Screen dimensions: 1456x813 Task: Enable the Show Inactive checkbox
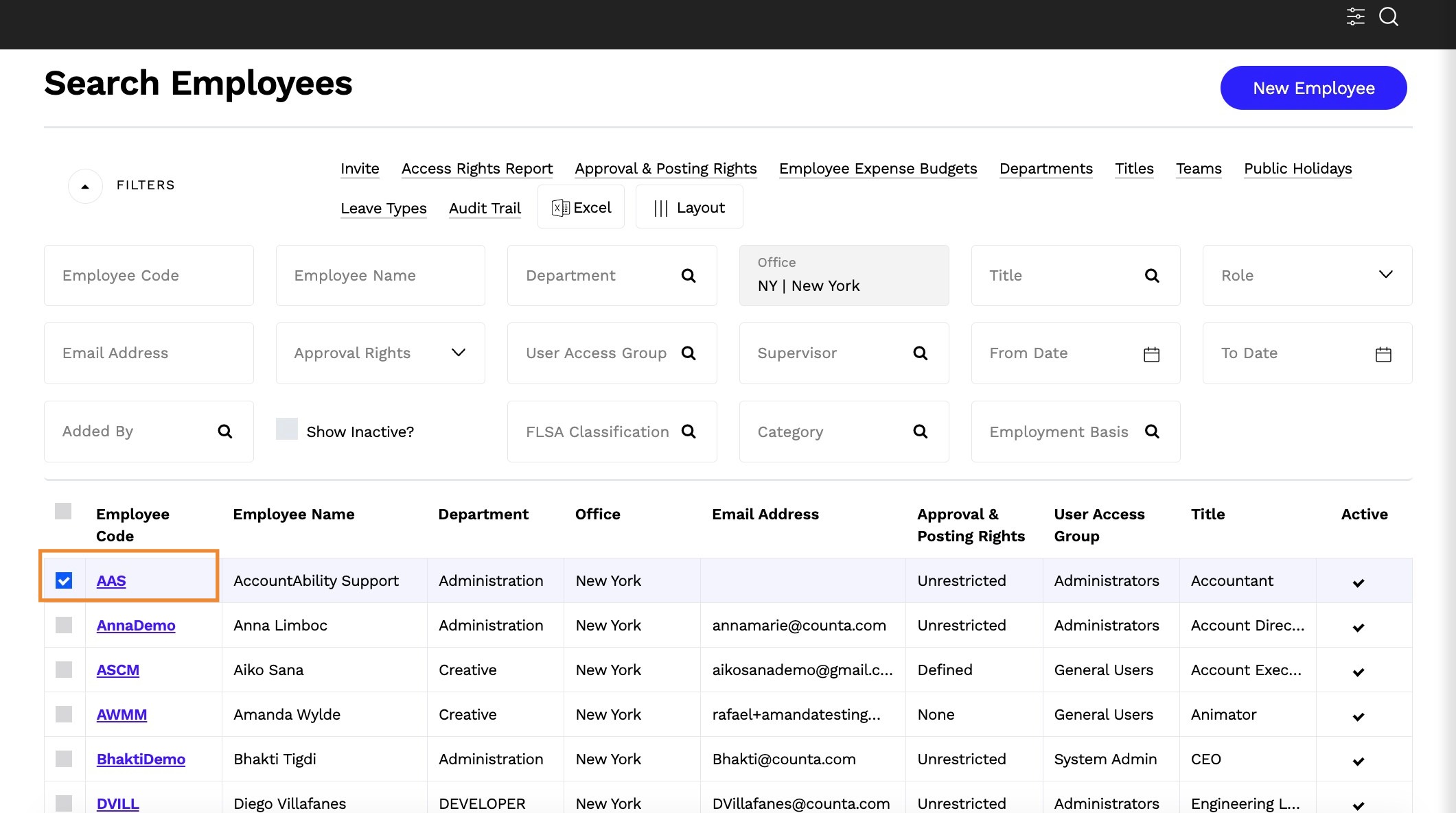point(287,429)
